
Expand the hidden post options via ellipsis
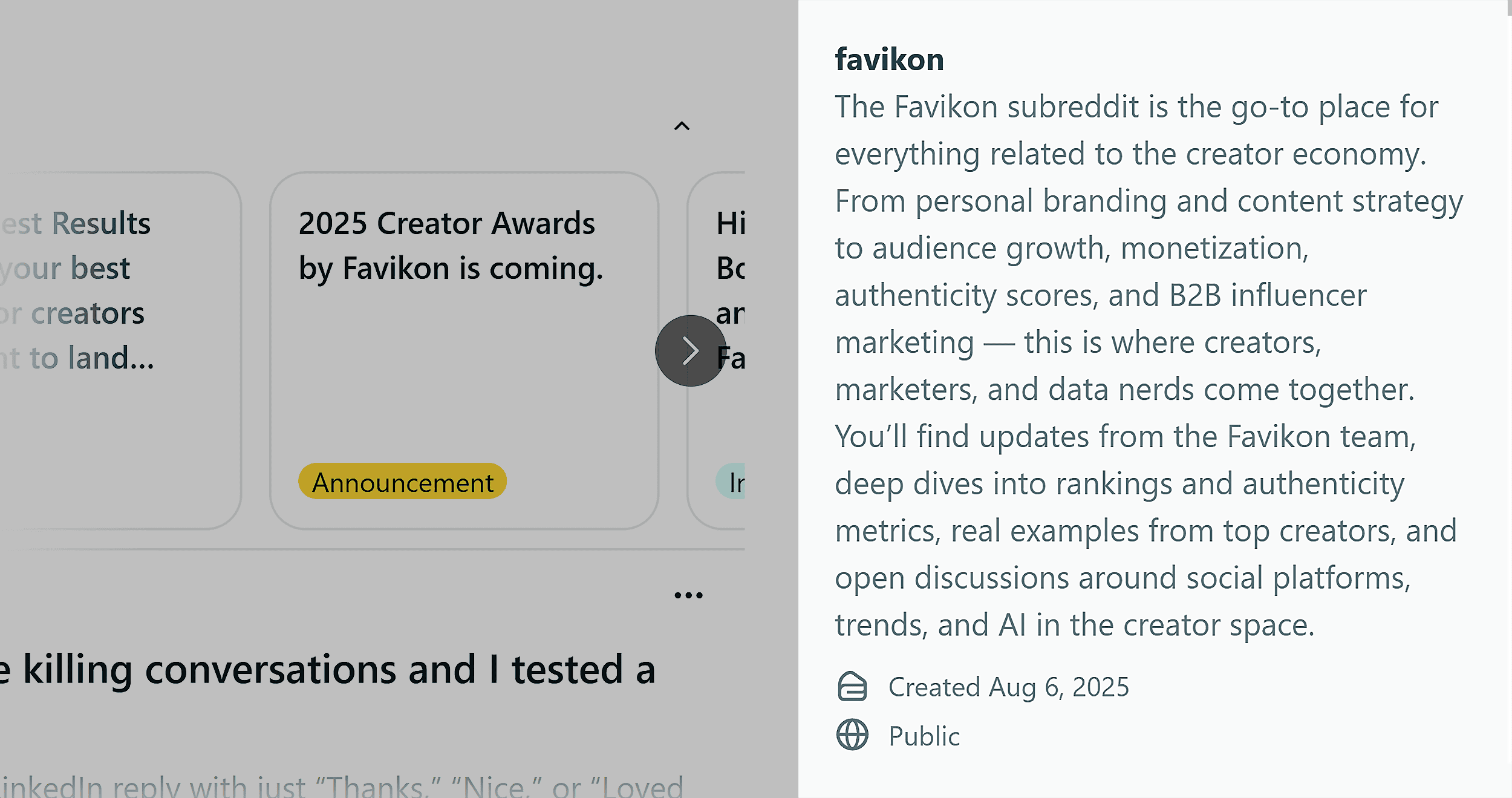pos(689,594)
